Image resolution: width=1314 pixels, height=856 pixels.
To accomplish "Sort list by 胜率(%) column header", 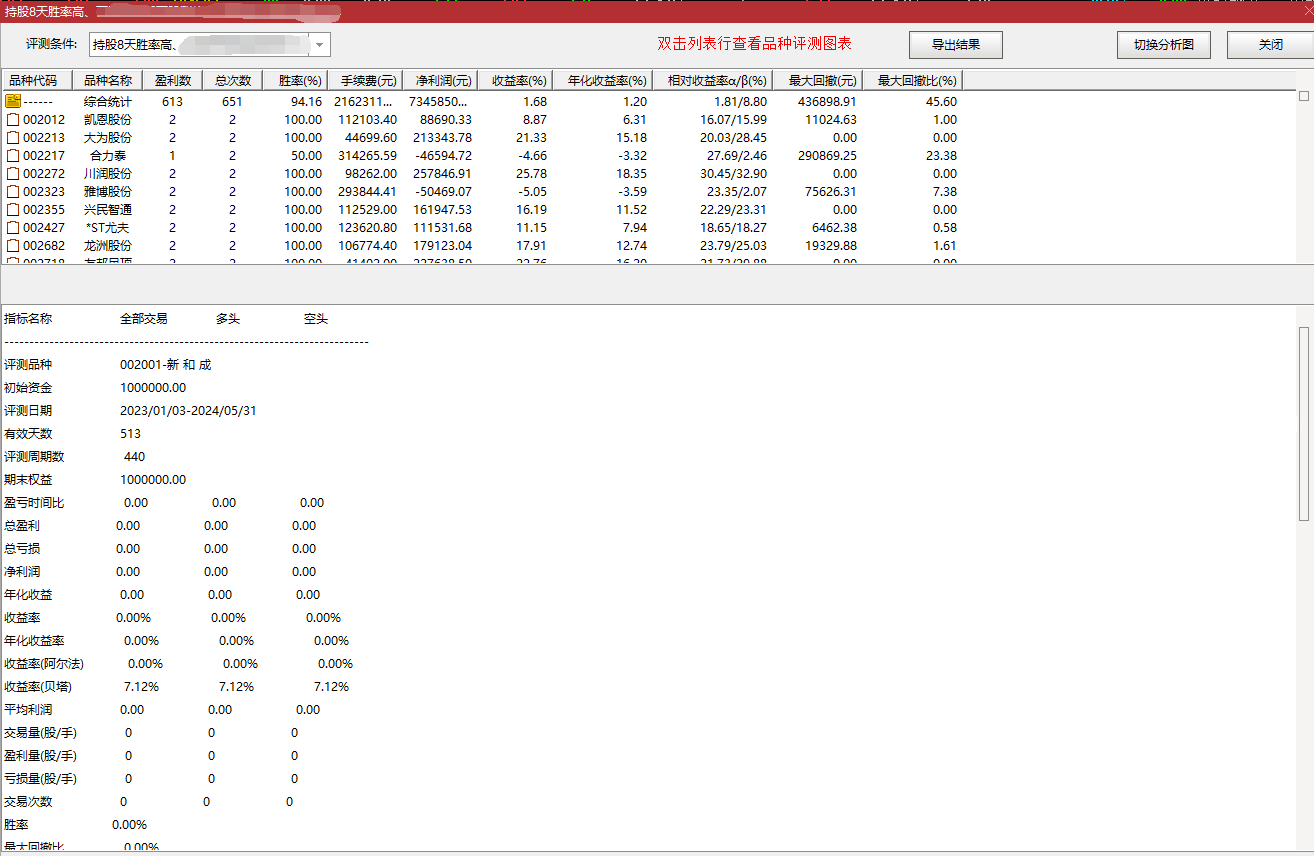I will pos(300,80).
